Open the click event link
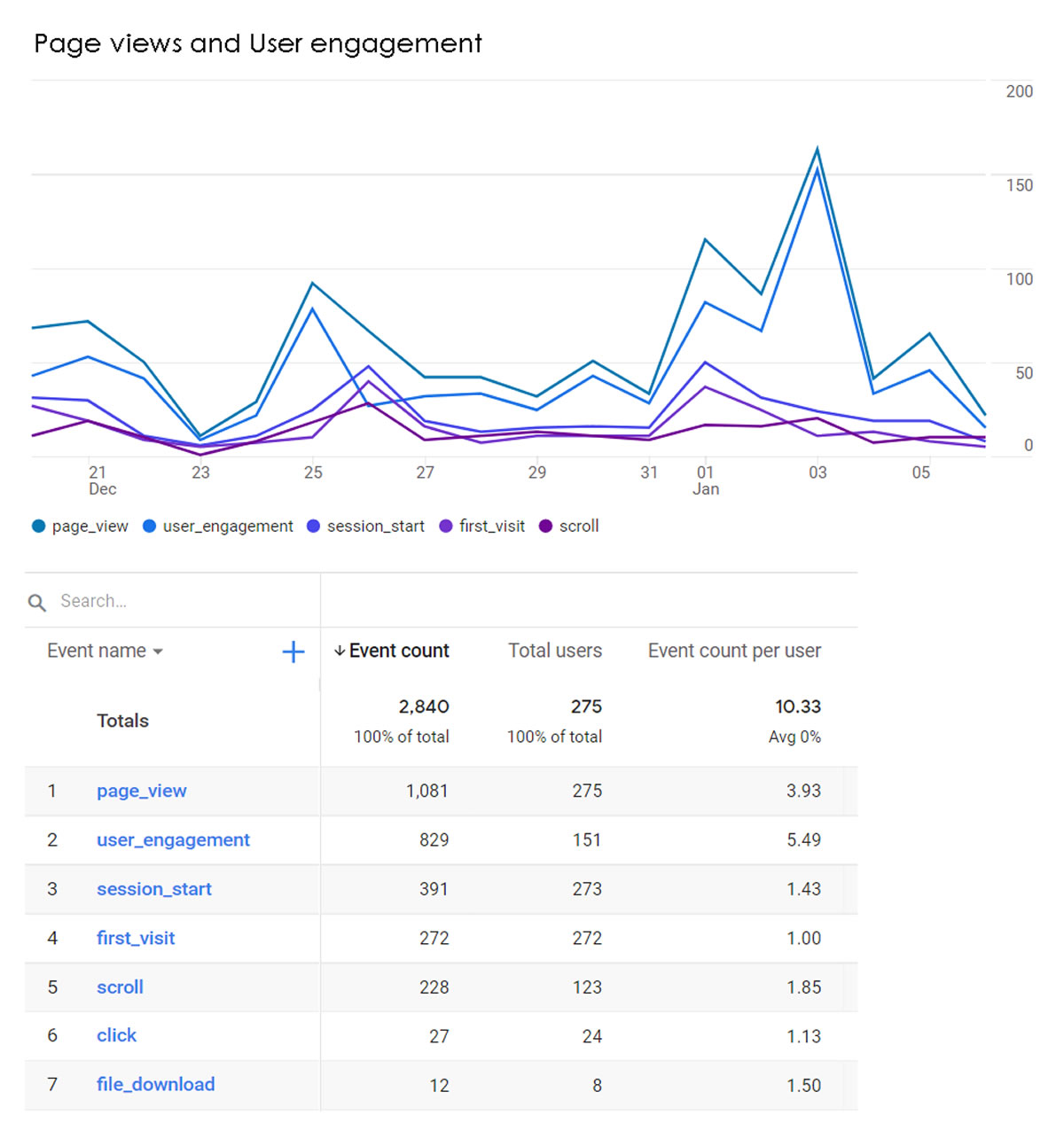This screenshot has height=1131, width=1064. click(116, 1035)
